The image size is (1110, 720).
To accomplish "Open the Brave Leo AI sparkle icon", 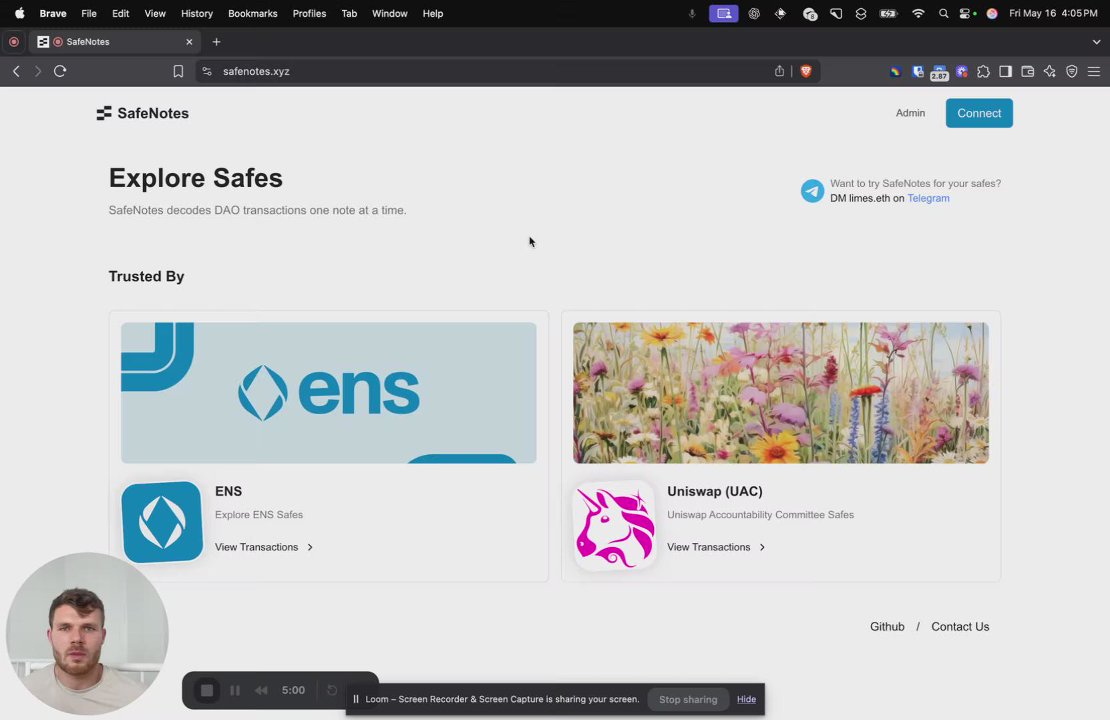I will 1049,72.
